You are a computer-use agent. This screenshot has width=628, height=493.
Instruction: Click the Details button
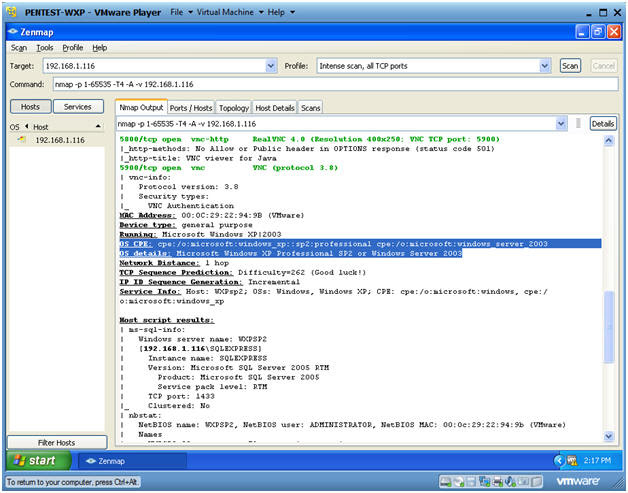[x=603, y=124]
